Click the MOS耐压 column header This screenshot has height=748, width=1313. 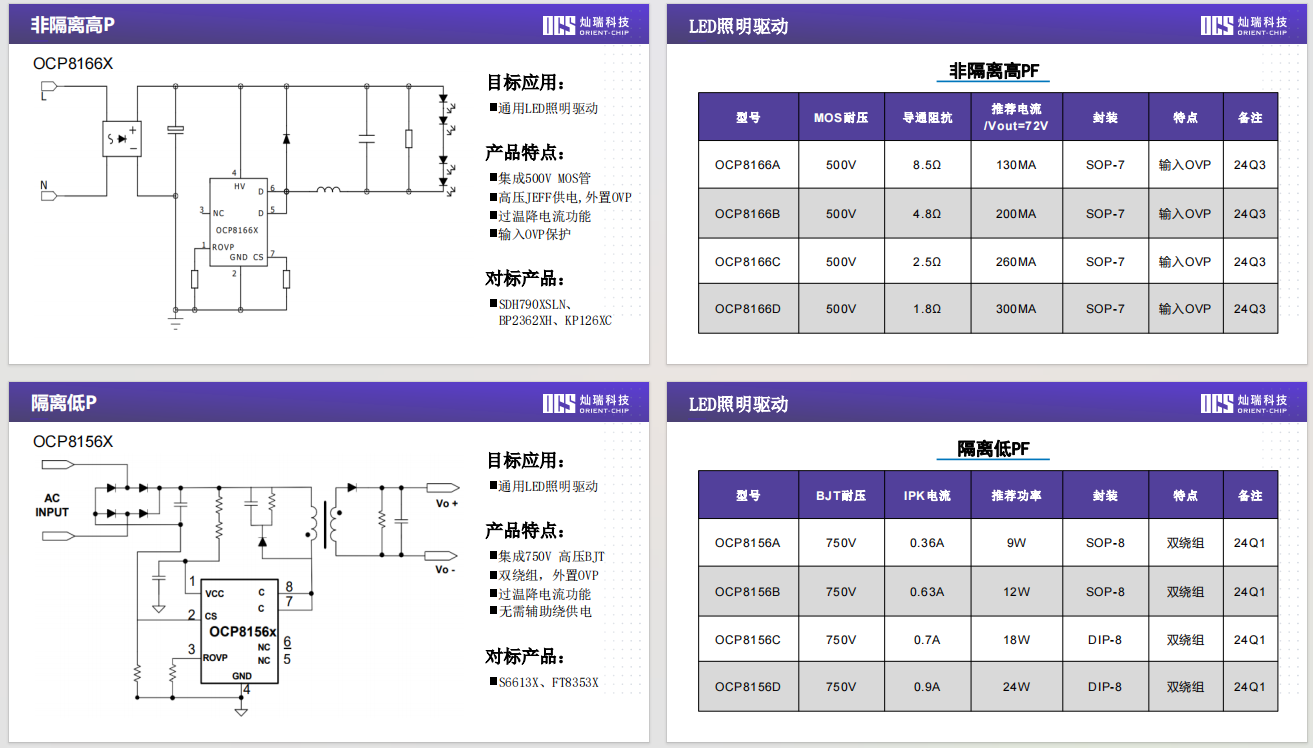pyautogui.click(x=841, y=117)
